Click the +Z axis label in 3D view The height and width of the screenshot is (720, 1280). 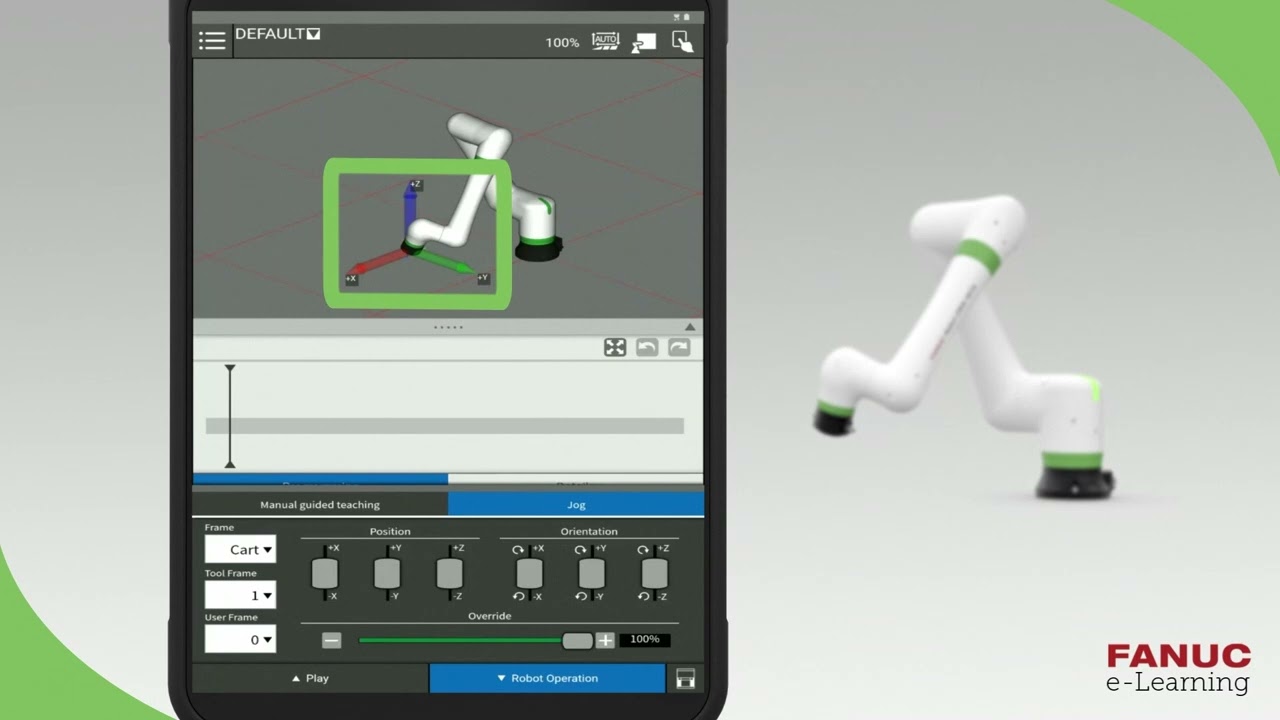click(415, 185)
